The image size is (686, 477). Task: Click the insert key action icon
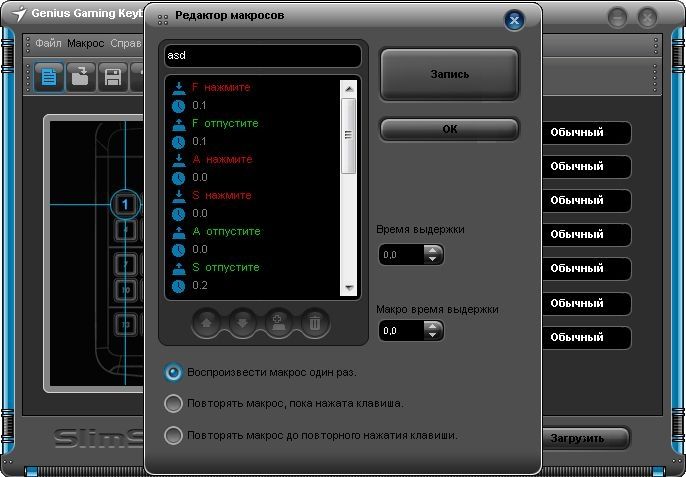[x=277, y=322]
